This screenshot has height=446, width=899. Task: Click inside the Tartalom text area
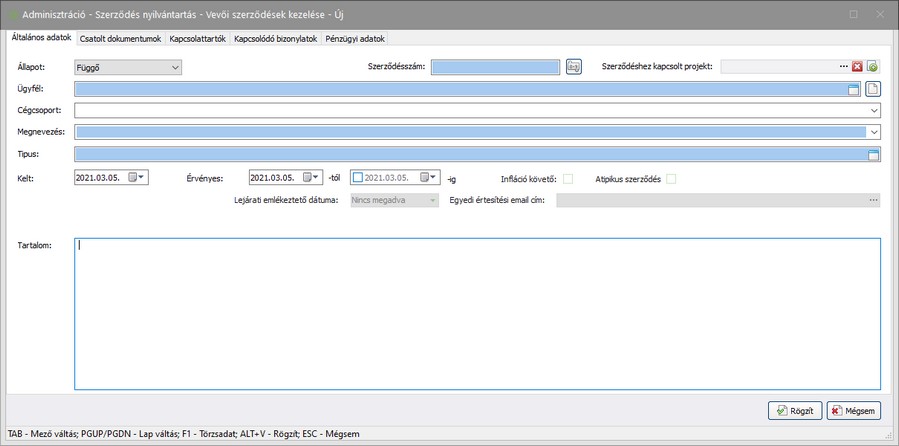pyautogui.click(x=477, y=313)
